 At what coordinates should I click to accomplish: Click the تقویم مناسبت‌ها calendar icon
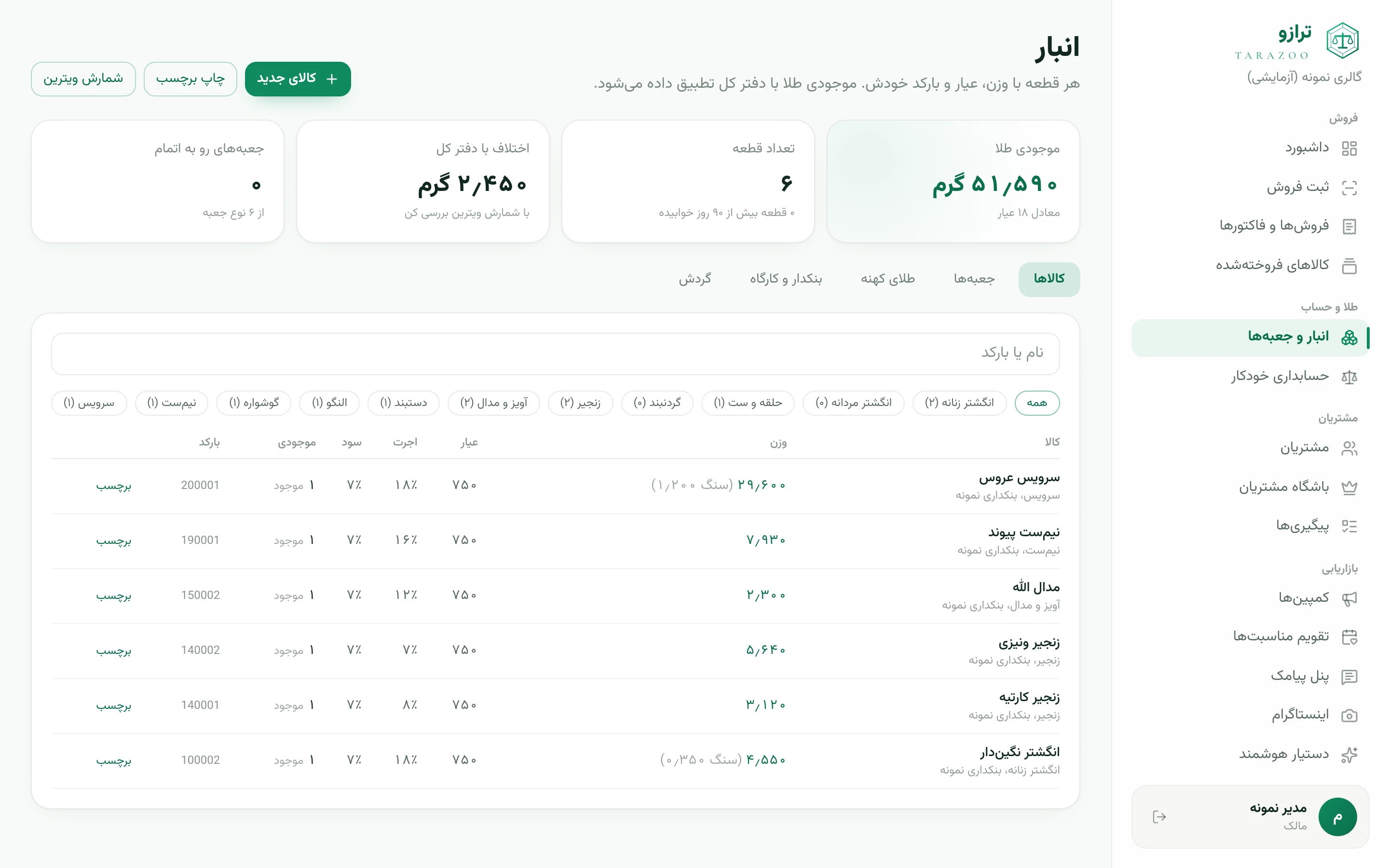point(1349,637)
